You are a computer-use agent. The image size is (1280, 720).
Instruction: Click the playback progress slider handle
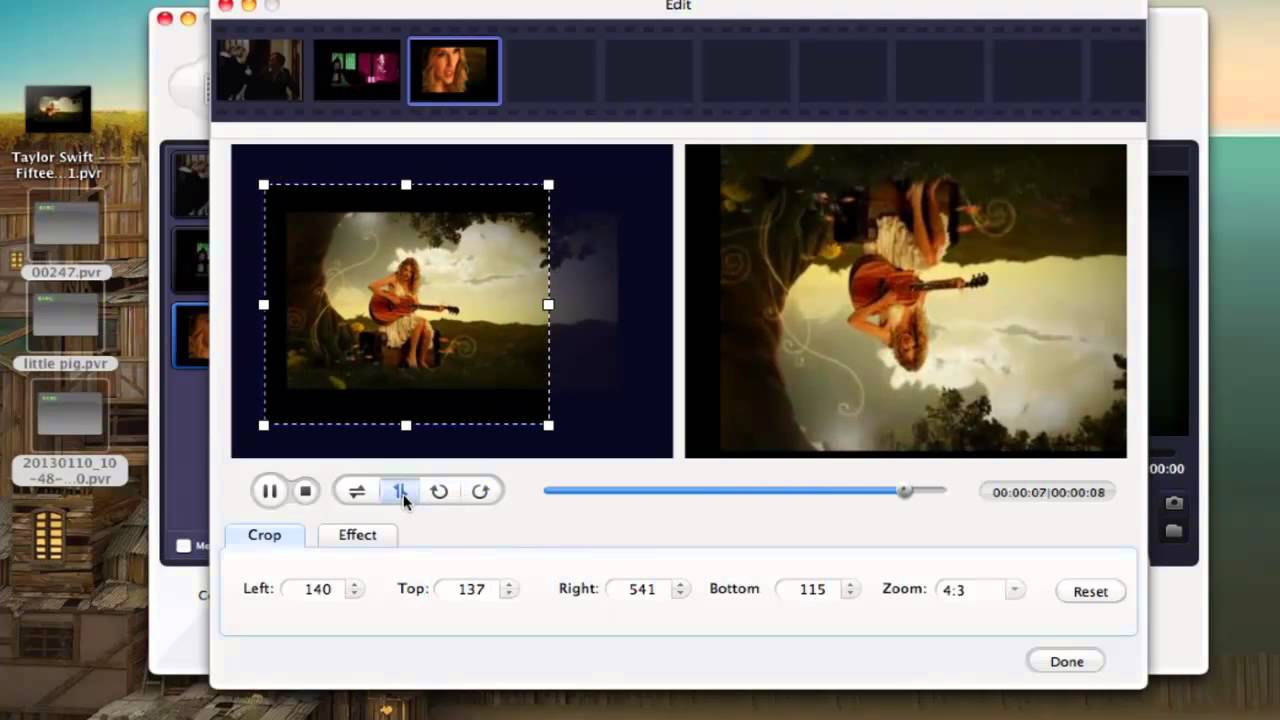click(x=905, y=491)
